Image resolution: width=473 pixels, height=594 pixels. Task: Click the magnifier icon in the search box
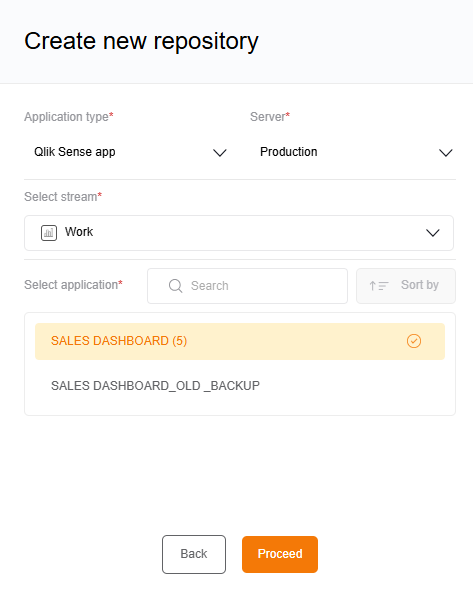click(x=175, y=286)
